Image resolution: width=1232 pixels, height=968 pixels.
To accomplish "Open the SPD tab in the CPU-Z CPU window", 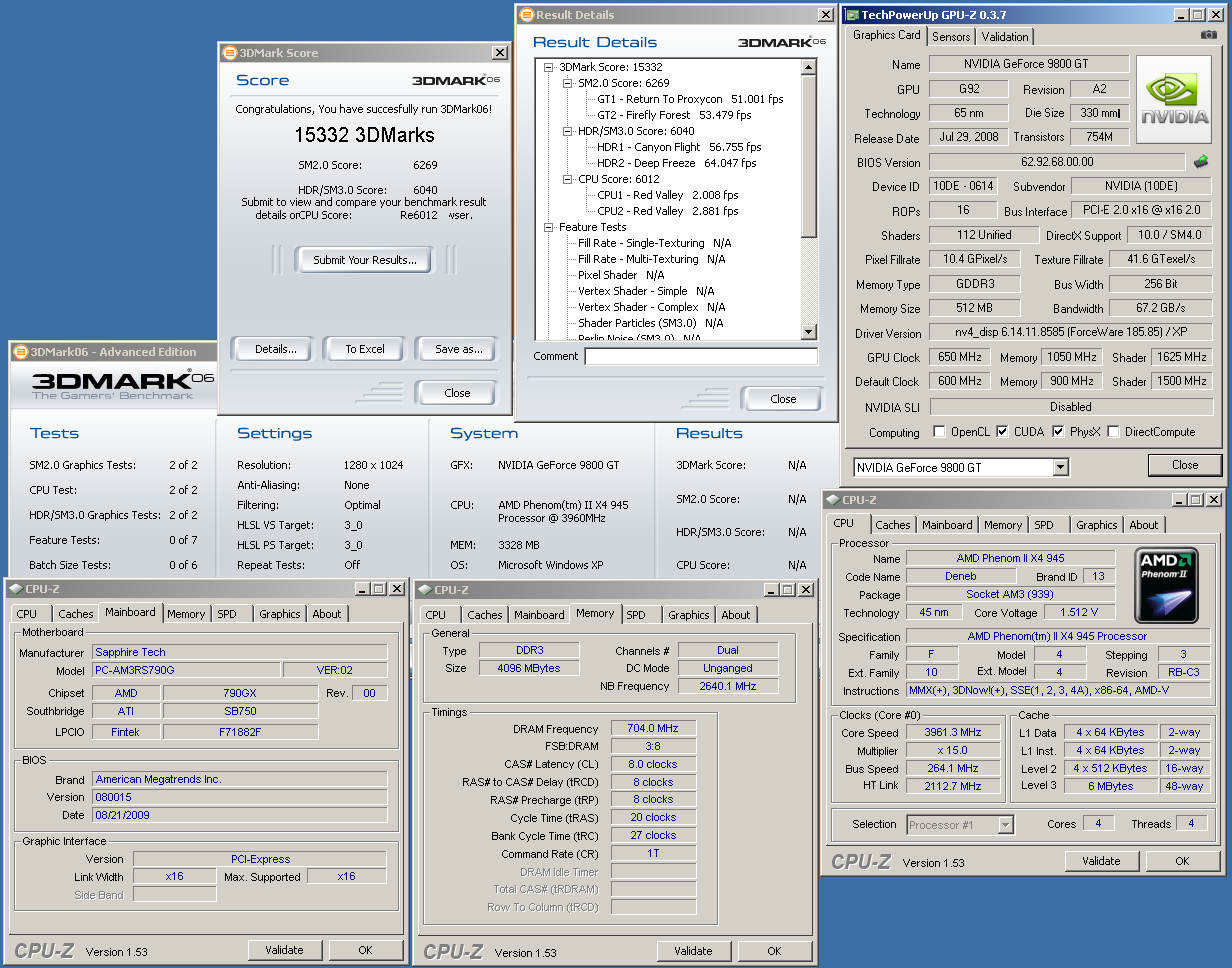I will point(1044,525).
